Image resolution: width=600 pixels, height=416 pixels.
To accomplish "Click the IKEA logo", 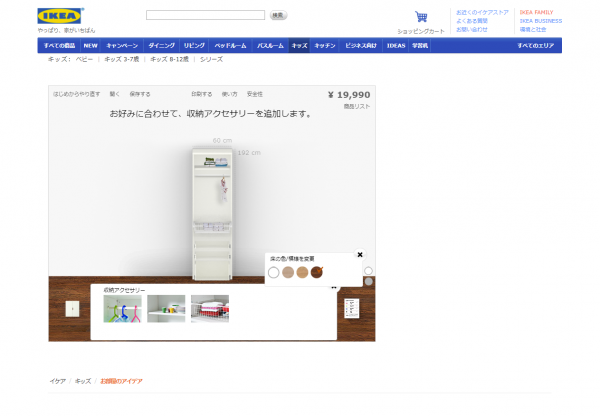I will 59,16.
